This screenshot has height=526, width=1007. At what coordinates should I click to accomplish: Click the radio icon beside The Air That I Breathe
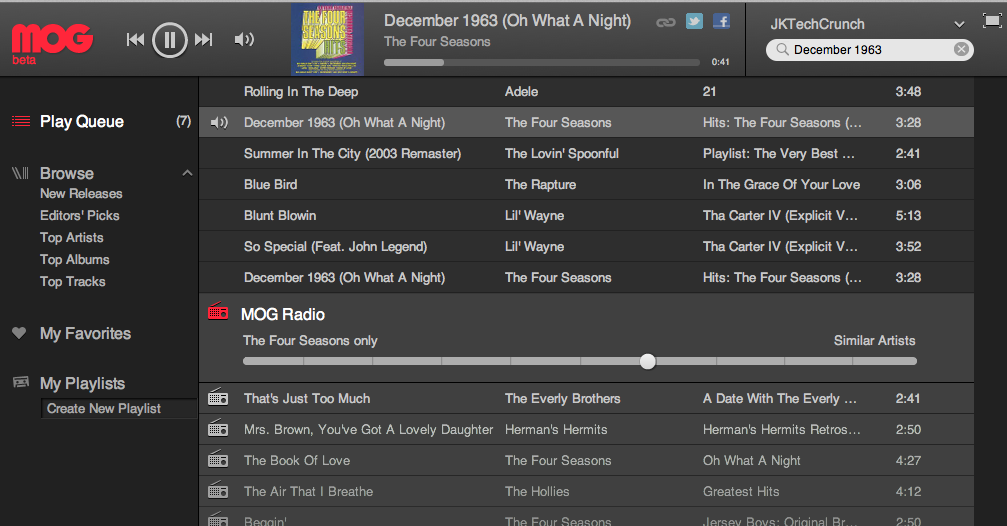[x=218, y=489]
